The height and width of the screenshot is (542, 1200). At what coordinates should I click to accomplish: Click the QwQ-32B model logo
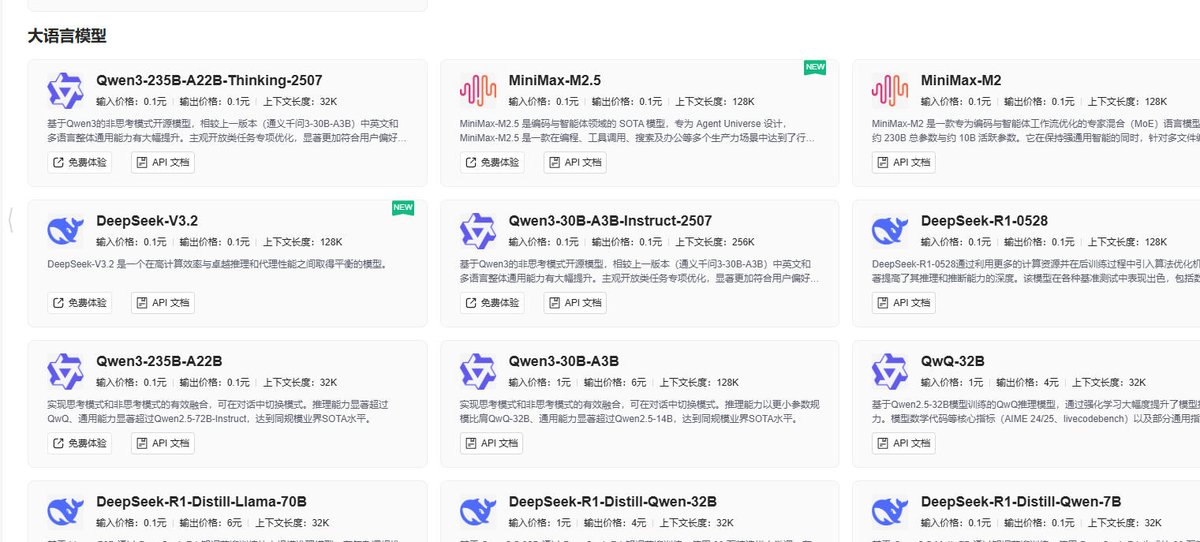pyautogui.click(x=890, y=371)
